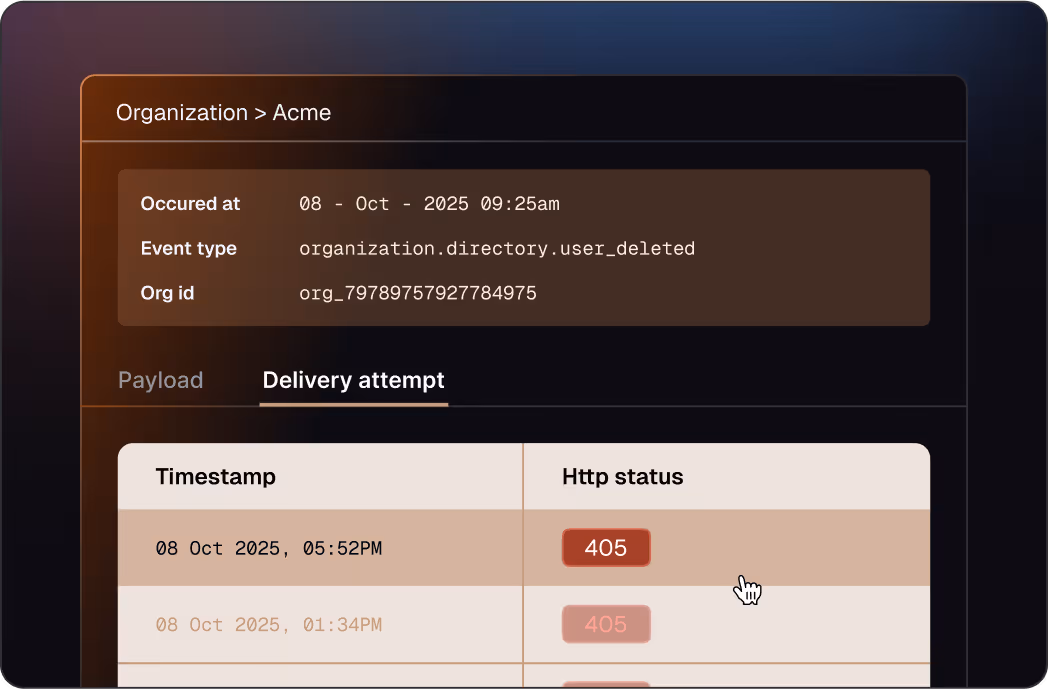Click the Acme breadcrumb item

[301, 113]
